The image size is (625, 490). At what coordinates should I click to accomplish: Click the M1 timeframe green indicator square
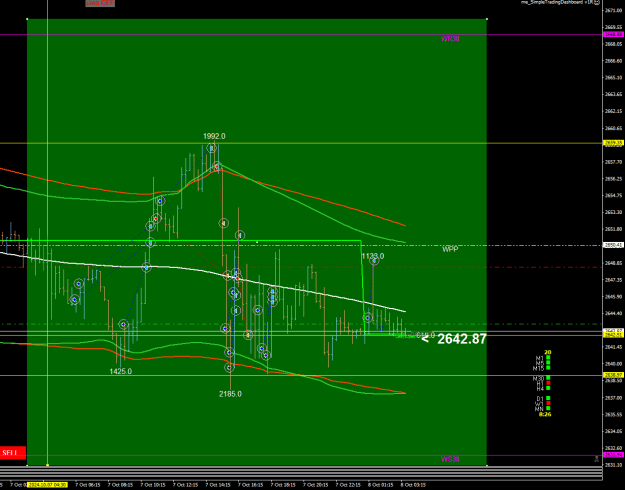(x=548, y=358)
